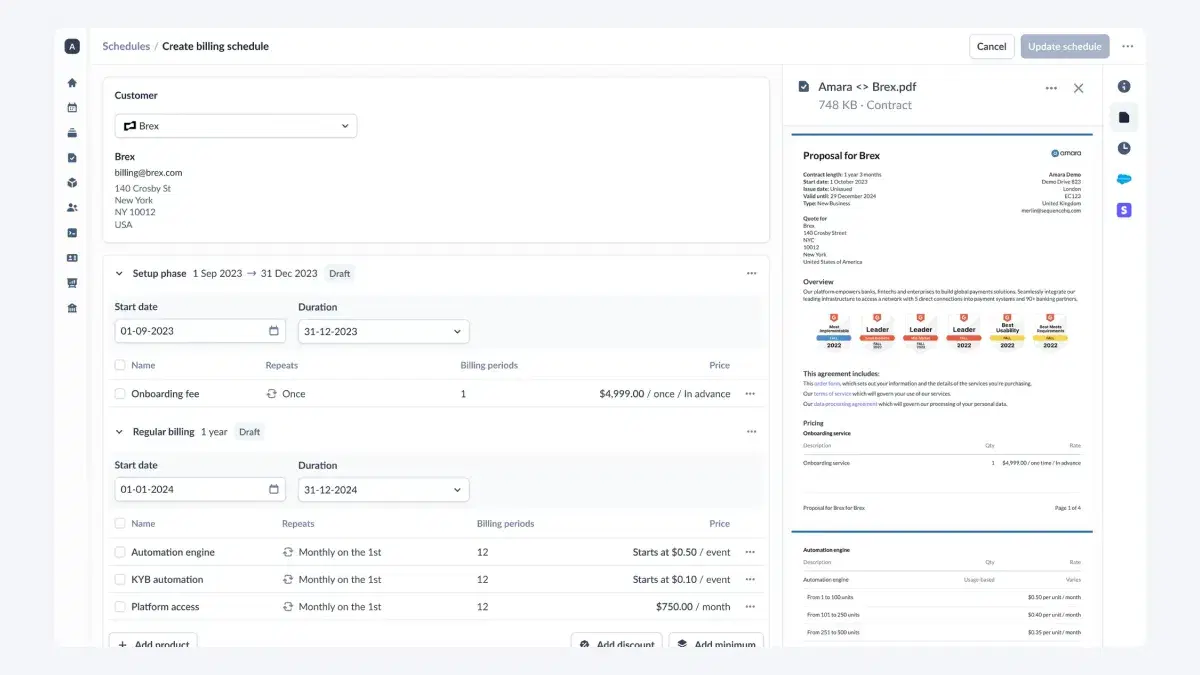Collapse the Setup phase section
Screen dimensions: 1200x675
pos(120,273)
